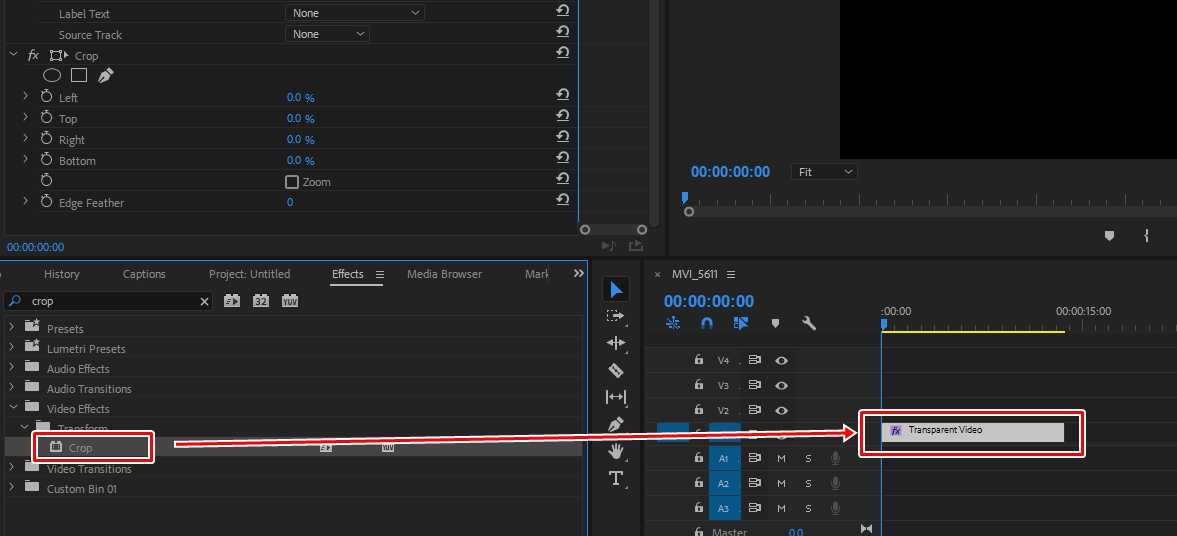This screenshot has height=536, width=1177.
Task: Expand the Left parameter
Action: 25,96
